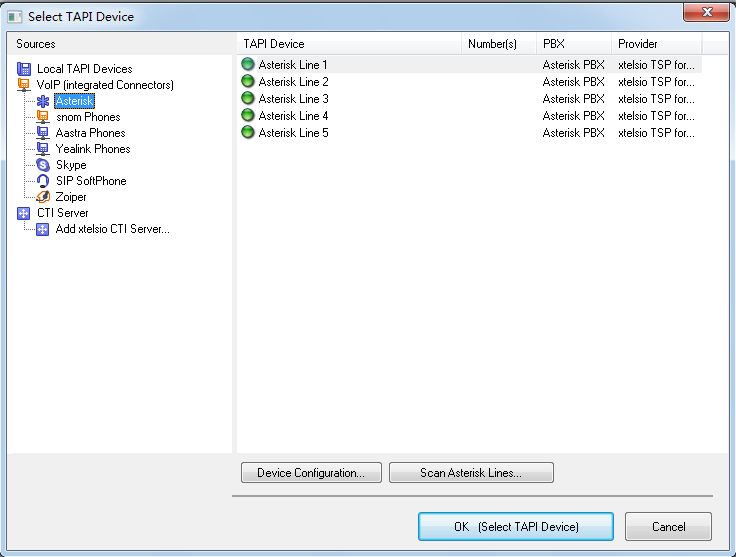The height and width of the screenshot is (557, 736).
Task: Click the Add xtelsio CTI Server icon
Action: 43,229
